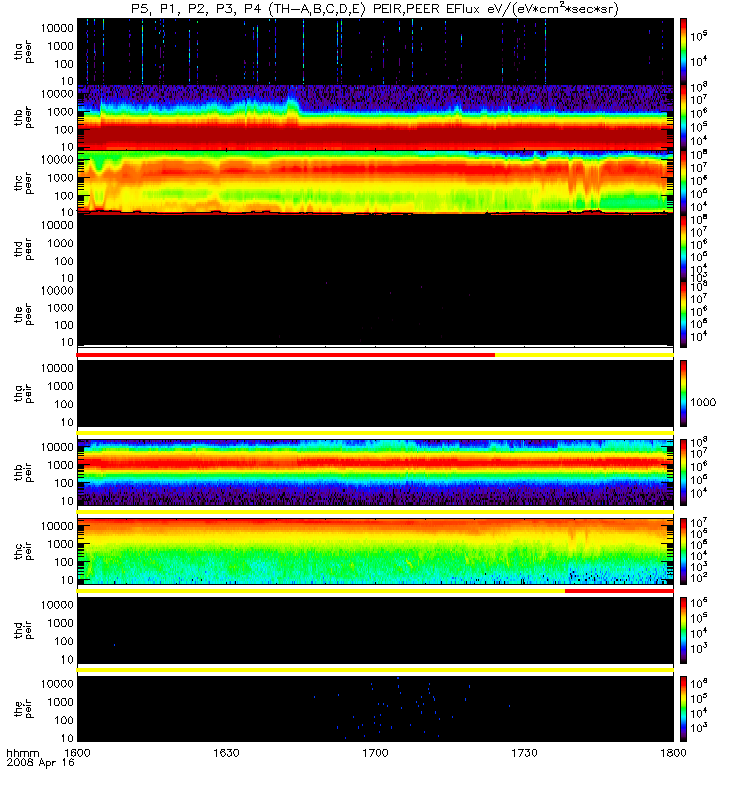Viewport: 750px width, 800px height.
Task: Click the color bar beside thc peir panel
Action: (x=683, y=552)
